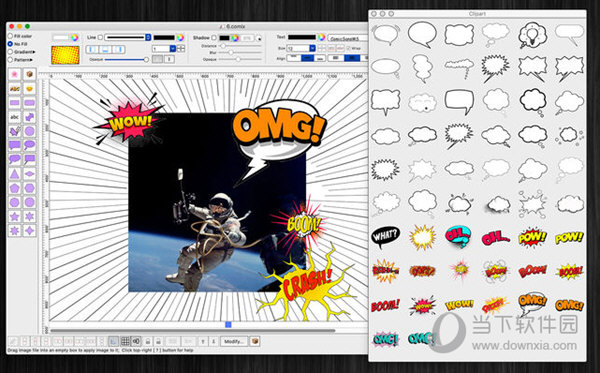Open the line width dropdown showing 1
600x373 pixels.
[x=173, y=49]
